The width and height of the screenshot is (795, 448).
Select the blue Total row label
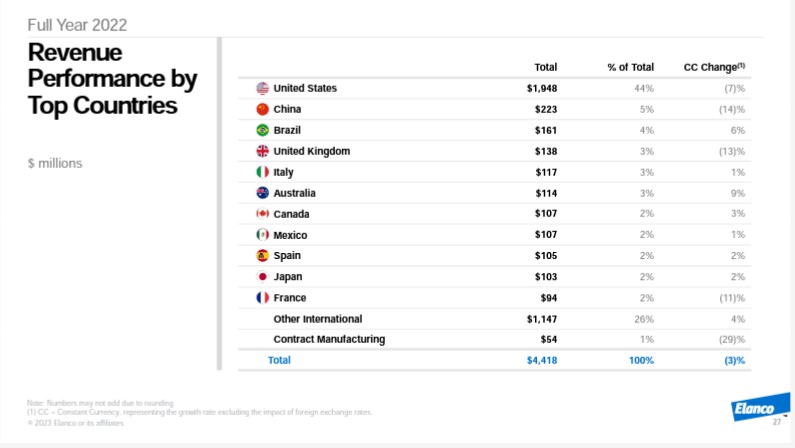[x=279, y=360]
